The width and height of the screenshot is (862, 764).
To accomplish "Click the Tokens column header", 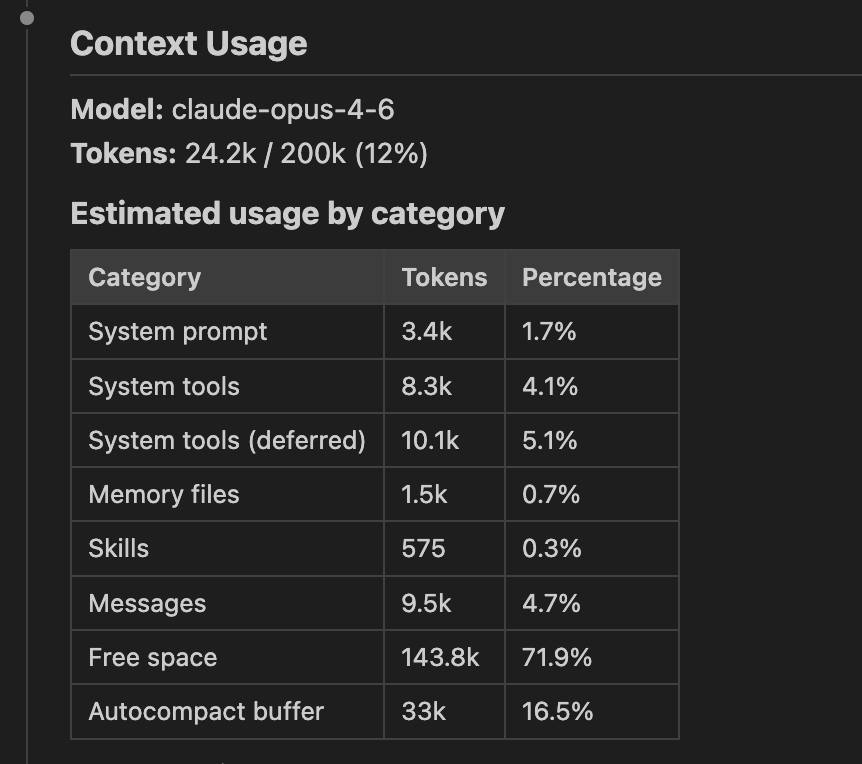I will (444, 277).
